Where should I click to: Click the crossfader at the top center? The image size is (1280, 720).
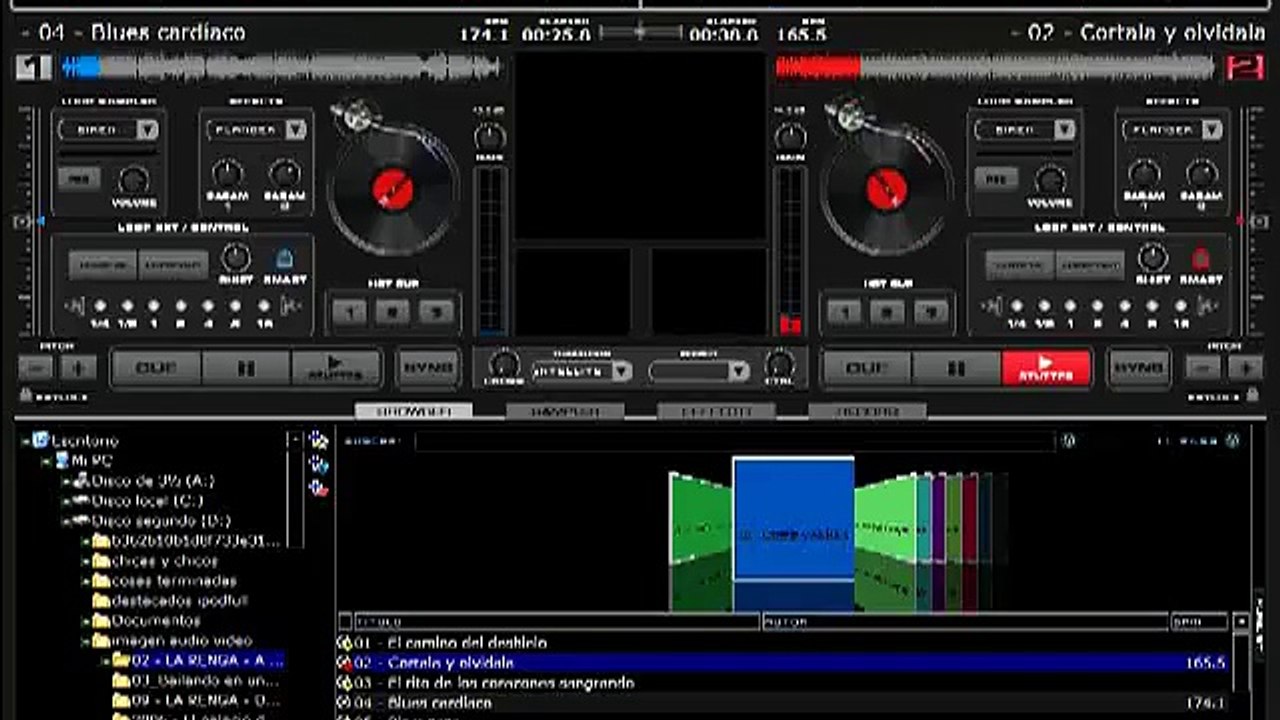pos(640,32)
